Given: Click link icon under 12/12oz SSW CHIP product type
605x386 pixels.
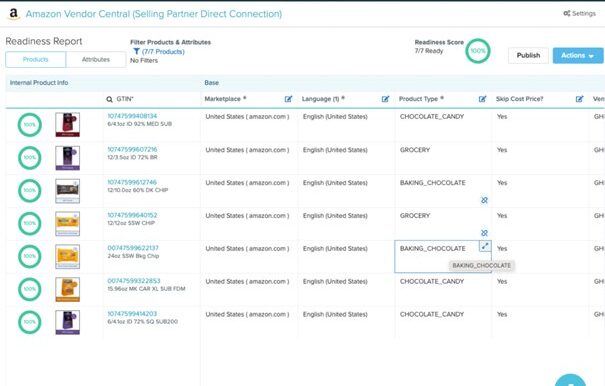Looking at the screenshot, I should [484, 233].
